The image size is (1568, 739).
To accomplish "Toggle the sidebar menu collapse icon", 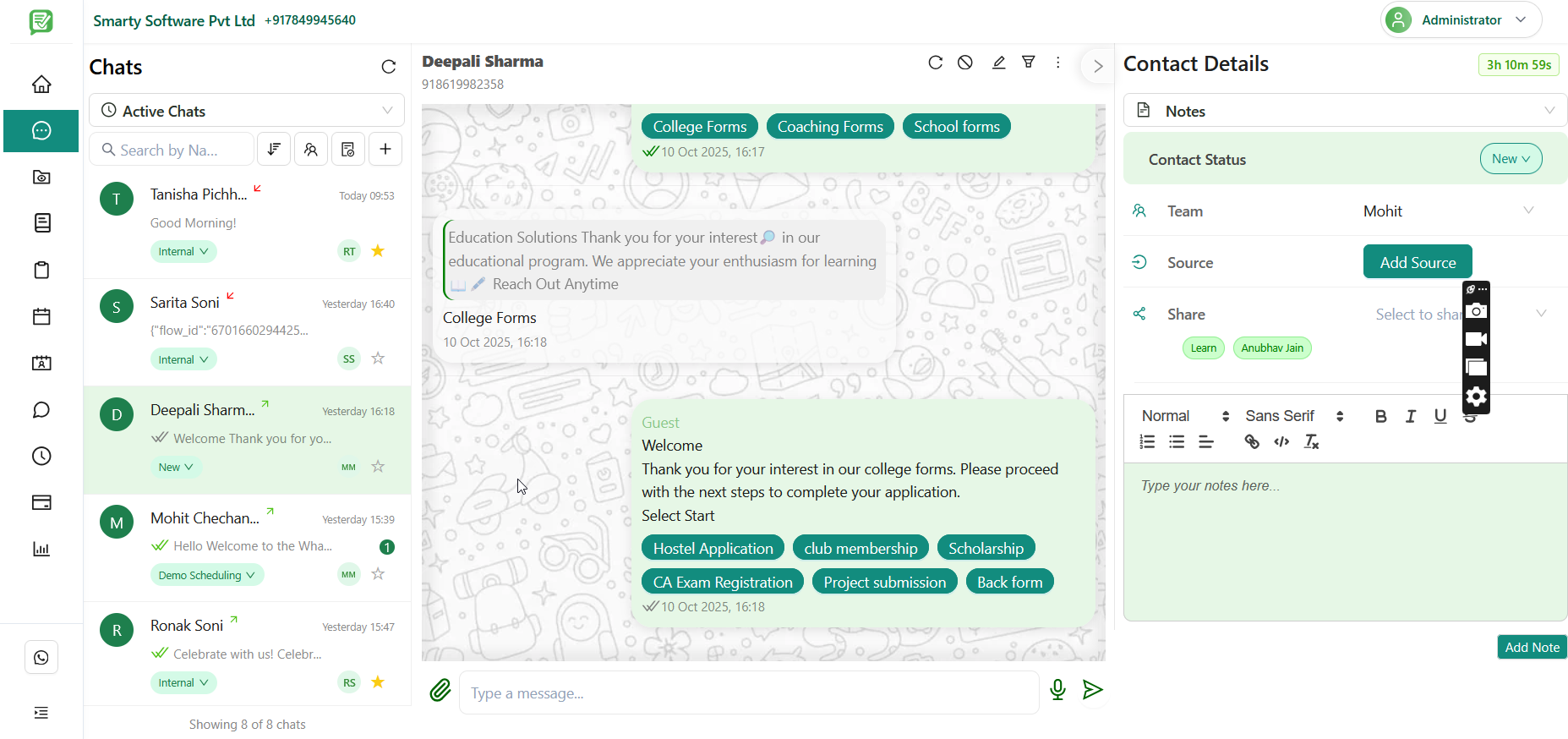I will [41, 713].
